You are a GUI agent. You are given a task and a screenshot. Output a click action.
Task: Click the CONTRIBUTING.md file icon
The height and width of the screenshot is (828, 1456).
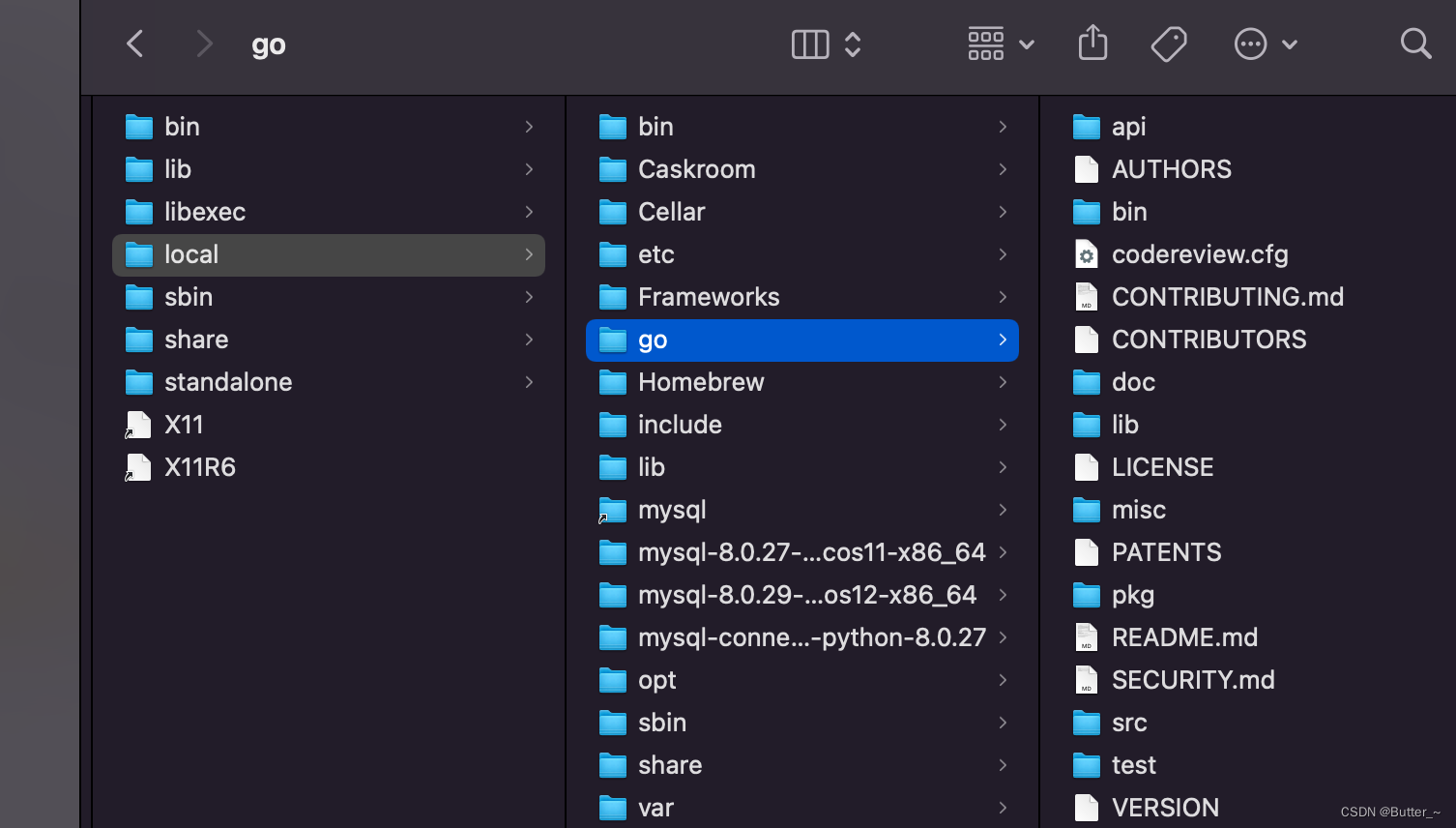tap(1087, 297)
